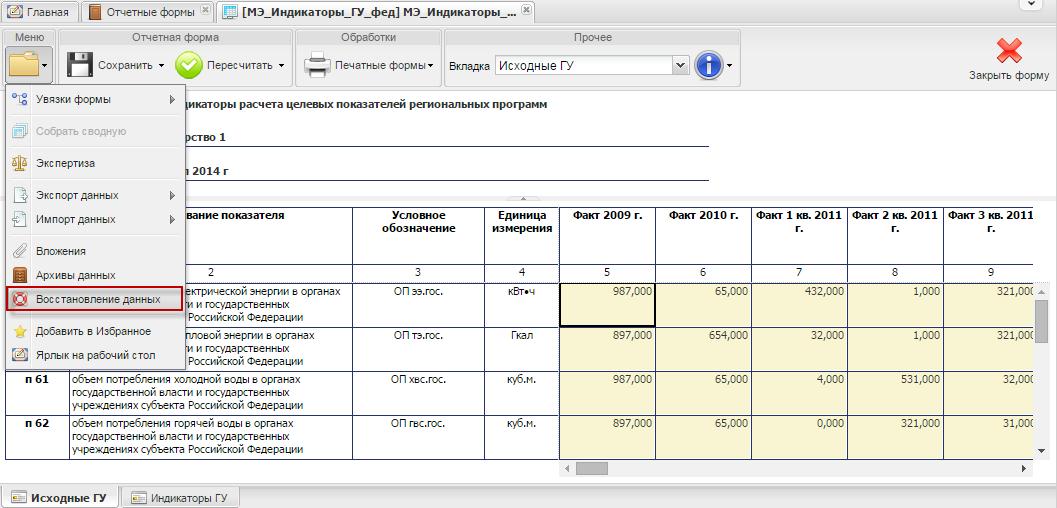Click the lifebuoy Восстановление данных icon
Image resolution: width=1057 pixels, height=508 pixels.
click(x=20, y=299)
